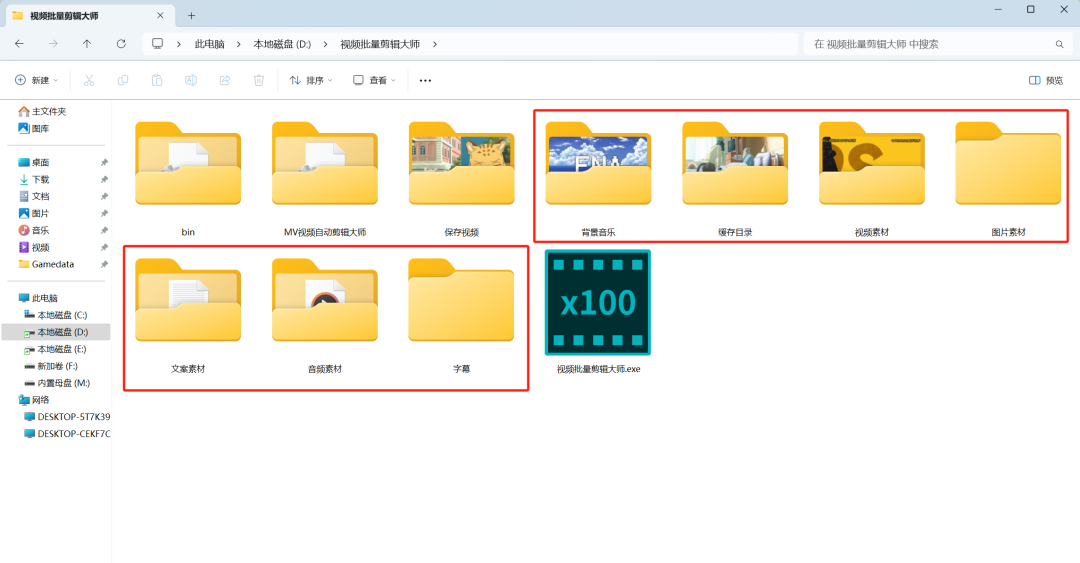This screenshot has height=563, width=1080.
Task: Add a new tab with plus button
Action: coord(191,15)
